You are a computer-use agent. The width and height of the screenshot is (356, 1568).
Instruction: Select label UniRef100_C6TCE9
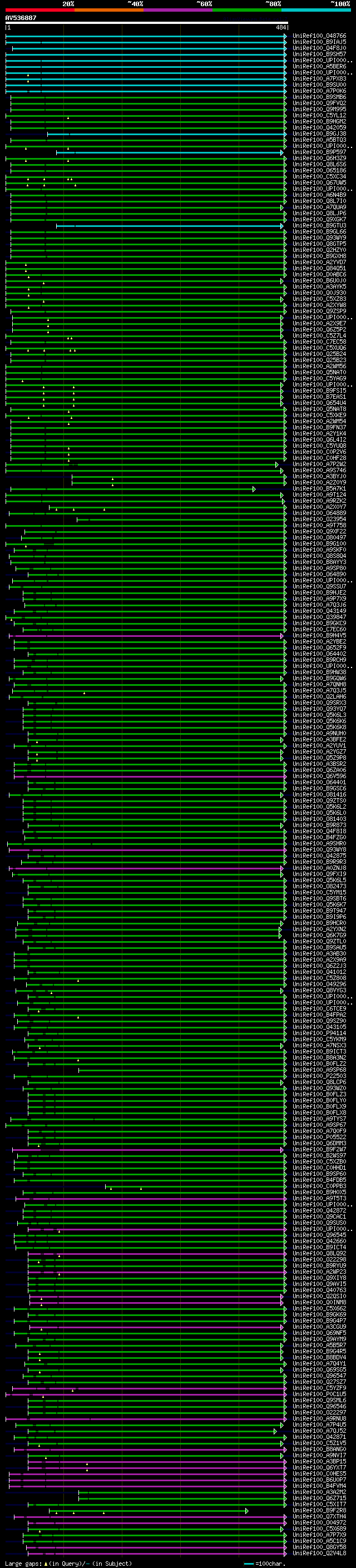point(319,1008)
